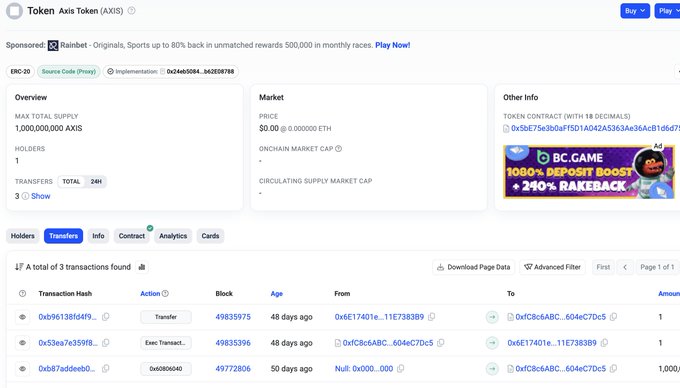
Task: Open the Info tab
Action: coord(98,236)
